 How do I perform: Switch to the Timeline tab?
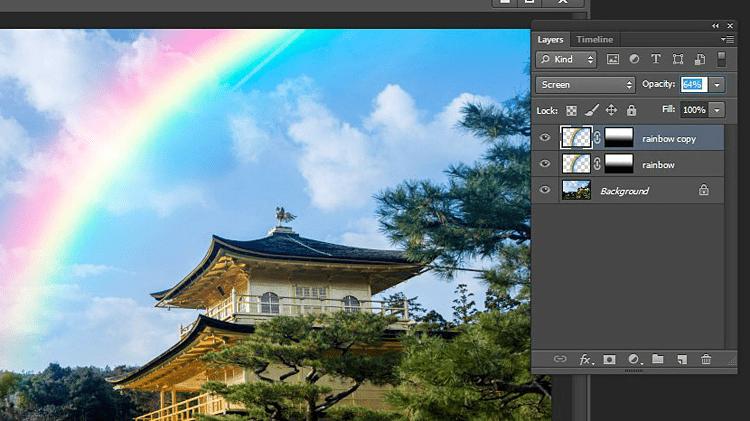coord(595,40)
